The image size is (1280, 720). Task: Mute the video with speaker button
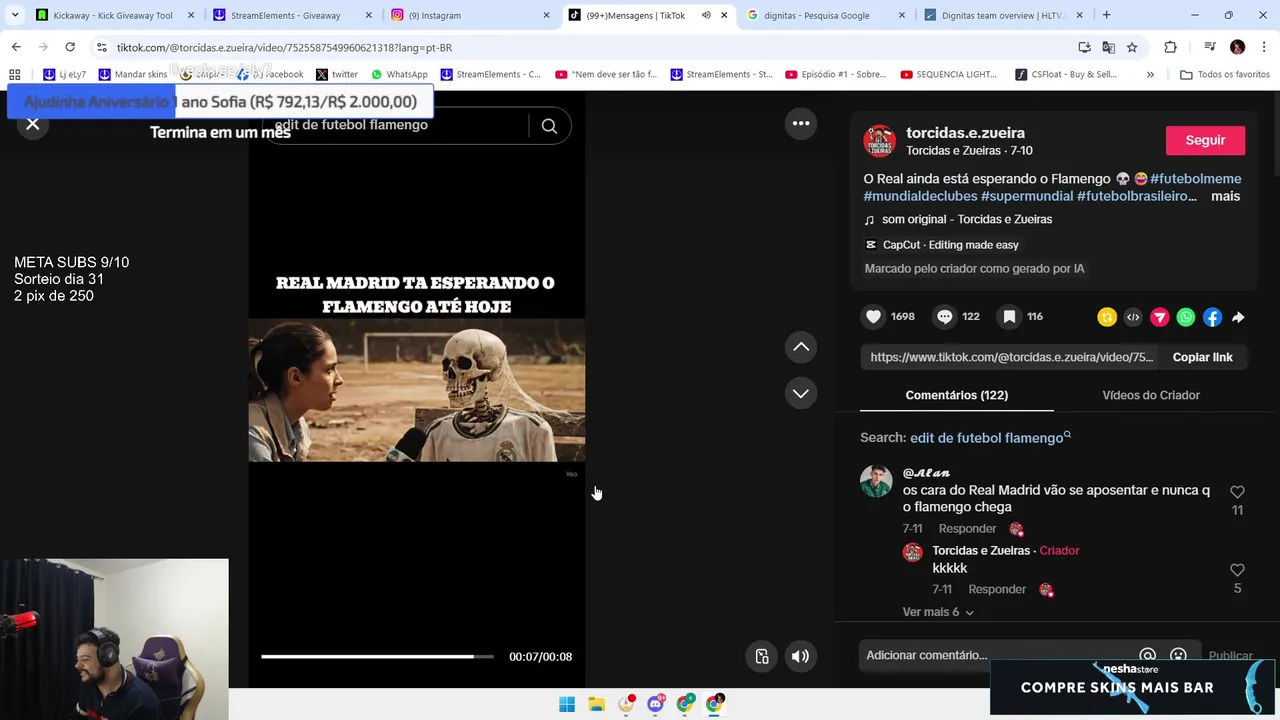tap(800, 656)
